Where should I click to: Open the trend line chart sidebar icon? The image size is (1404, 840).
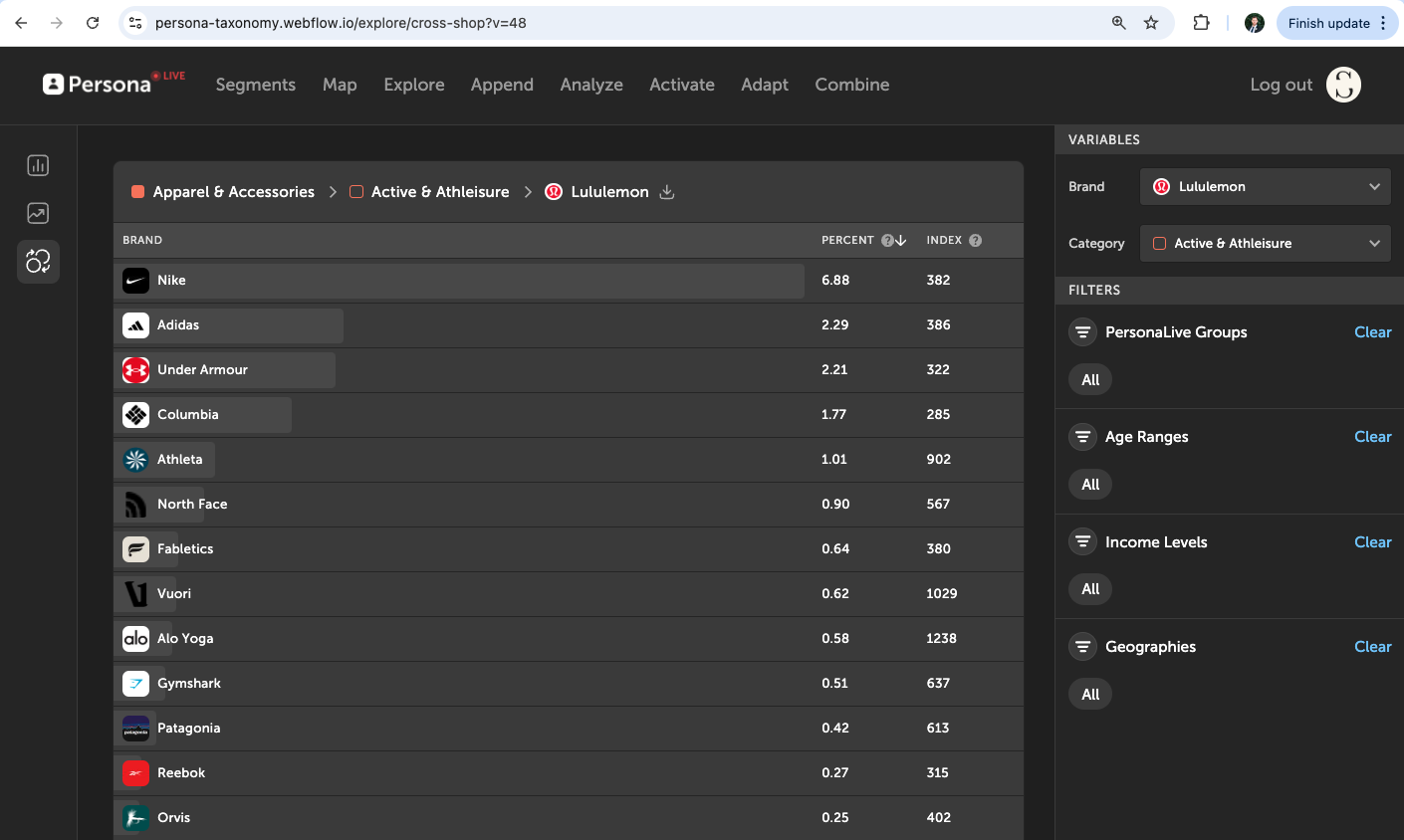[38, 213]
